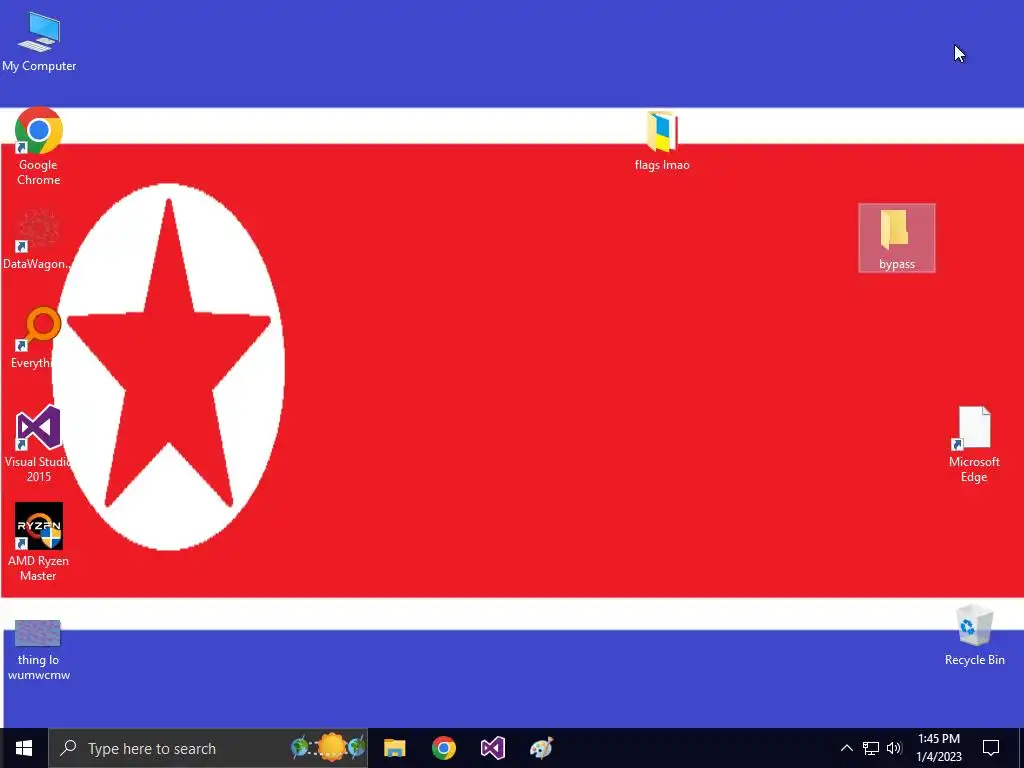Select the 'flags lmao' archive icon
Screen dimensions: 1024x768
pos(662,141)
